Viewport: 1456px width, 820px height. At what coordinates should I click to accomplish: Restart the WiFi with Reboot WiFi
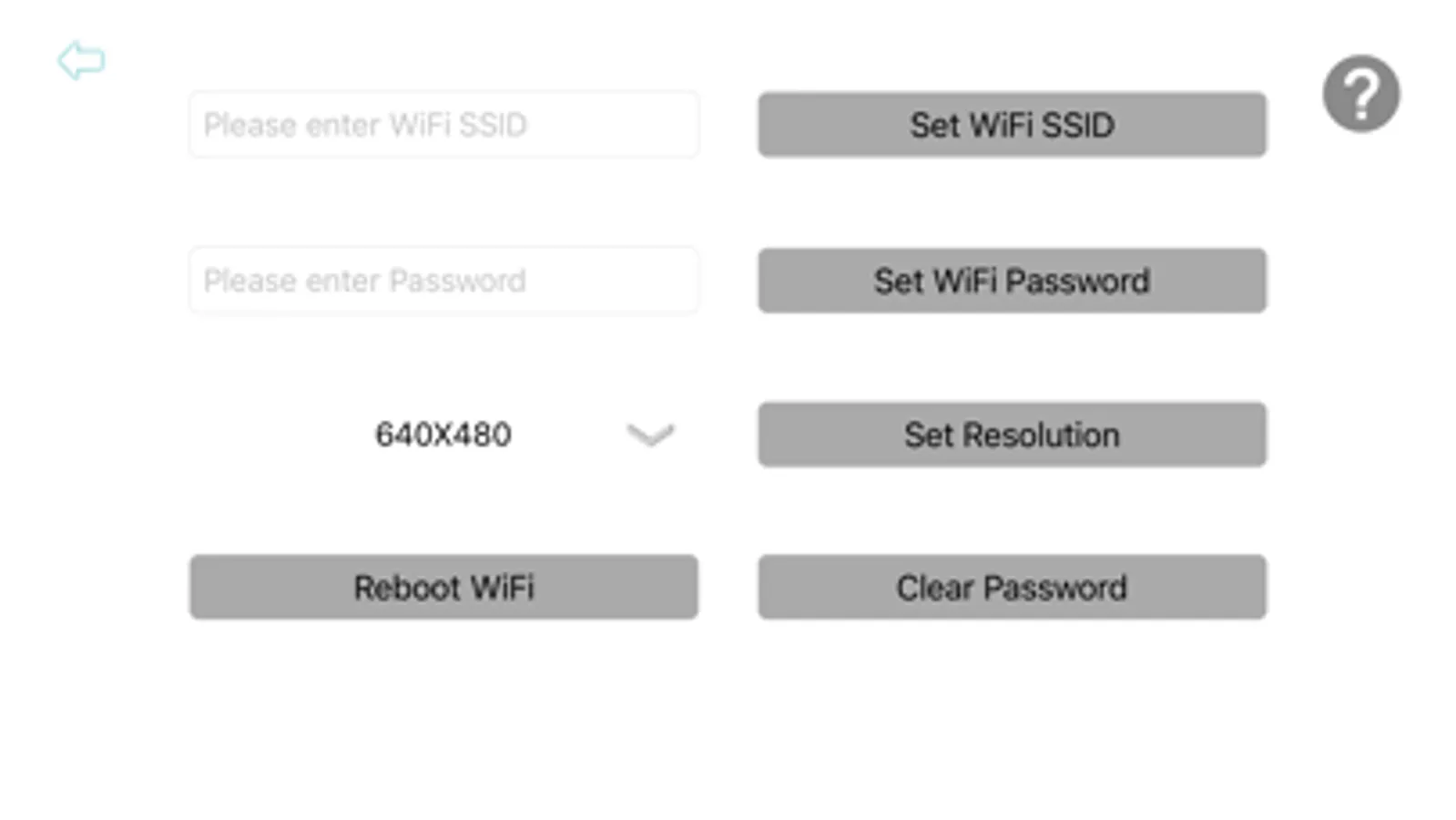[443, 588]
